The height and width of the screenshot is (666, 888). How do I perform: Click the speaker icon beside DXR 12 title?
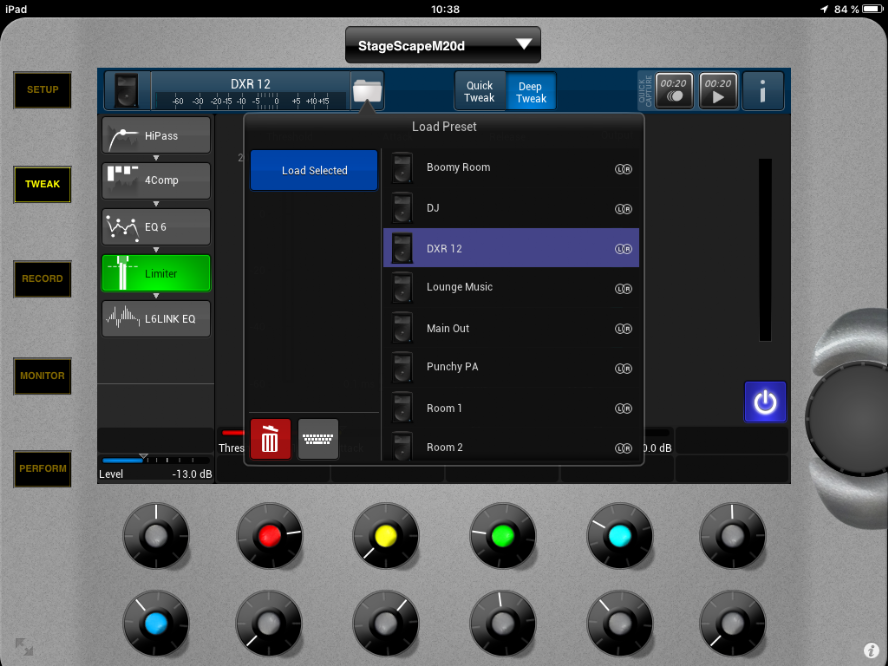pyautogui.click(x=127, y=91)
